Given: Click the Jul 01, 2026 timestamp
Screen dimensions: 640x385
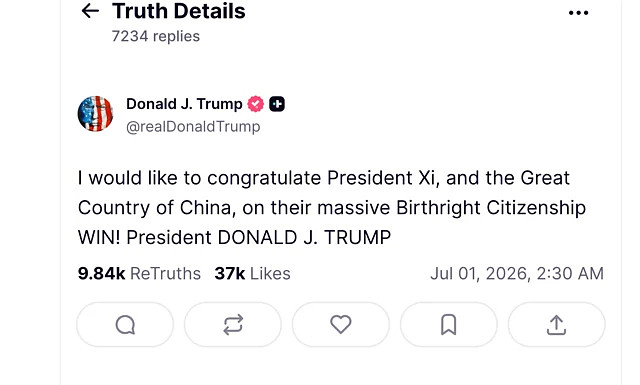Looking at the screenshot, I should click(517, 274).
